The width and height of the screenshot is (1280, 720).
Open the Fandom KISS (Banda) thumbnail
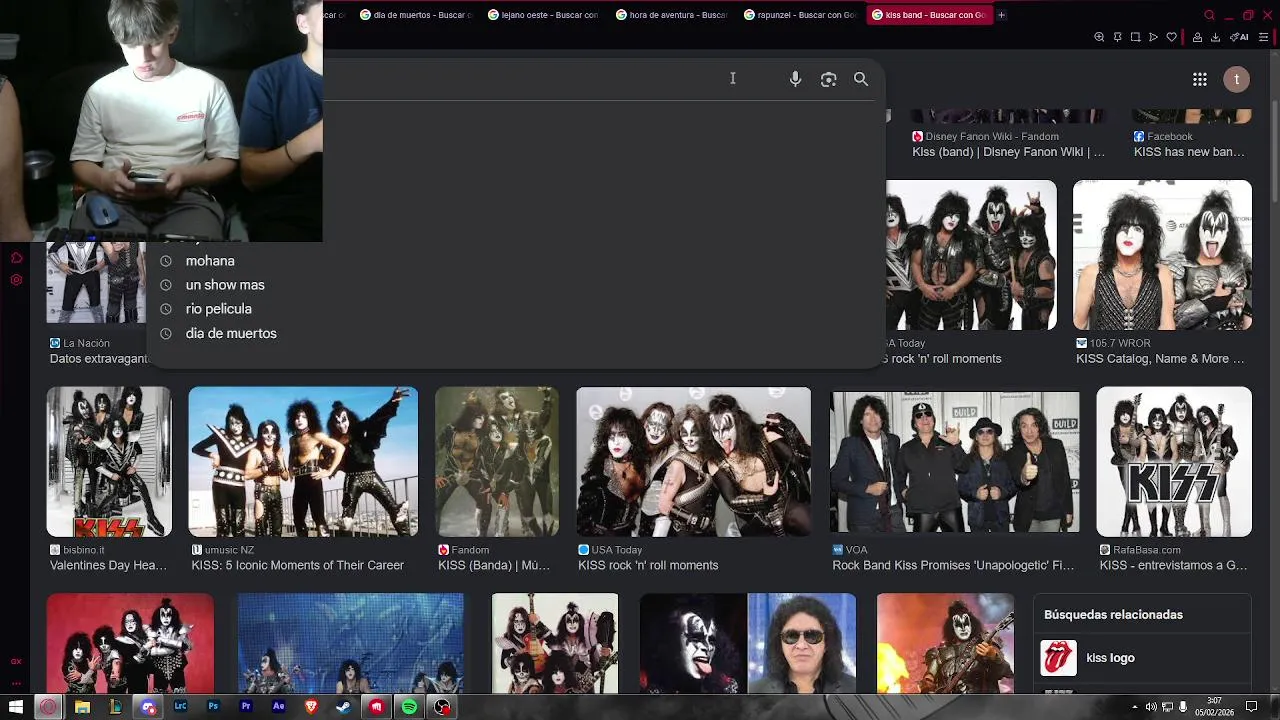tap(497, 462)
